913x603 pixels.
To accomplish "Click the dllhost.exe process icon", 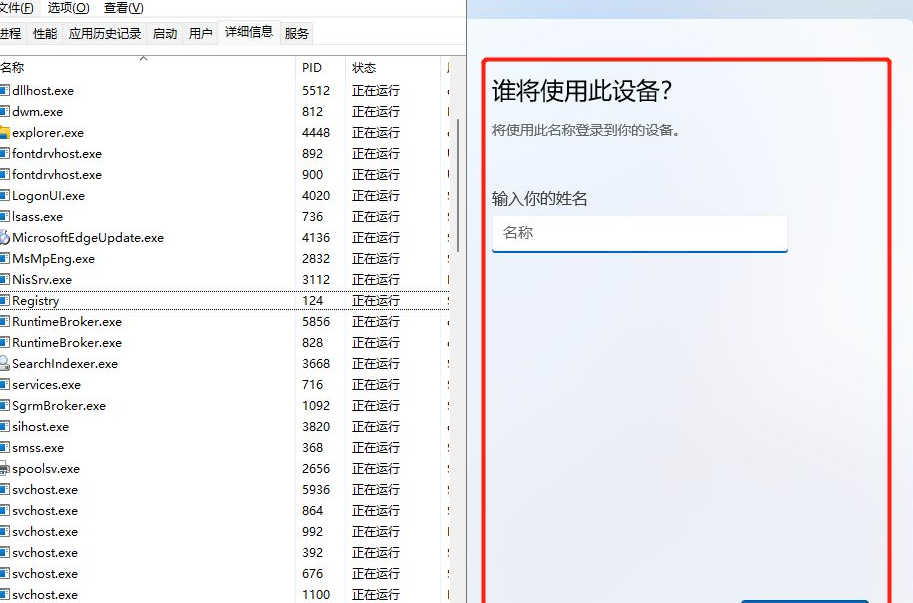I will coord(4,91).
